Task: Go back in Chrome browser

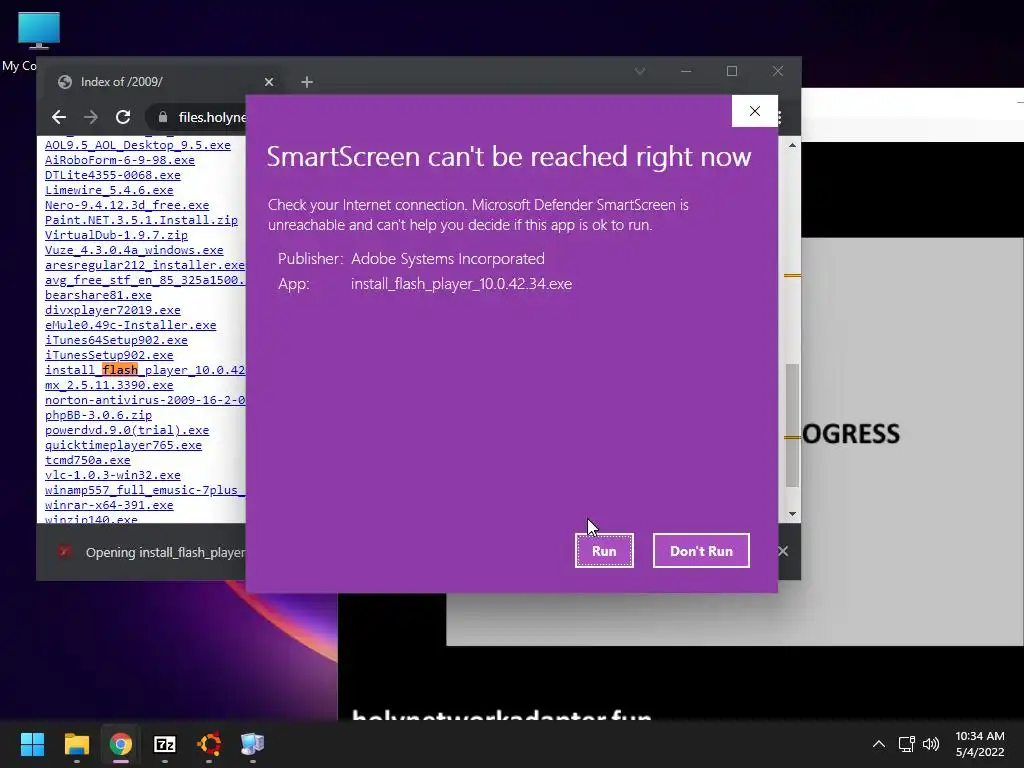Action: pos(59,117)
